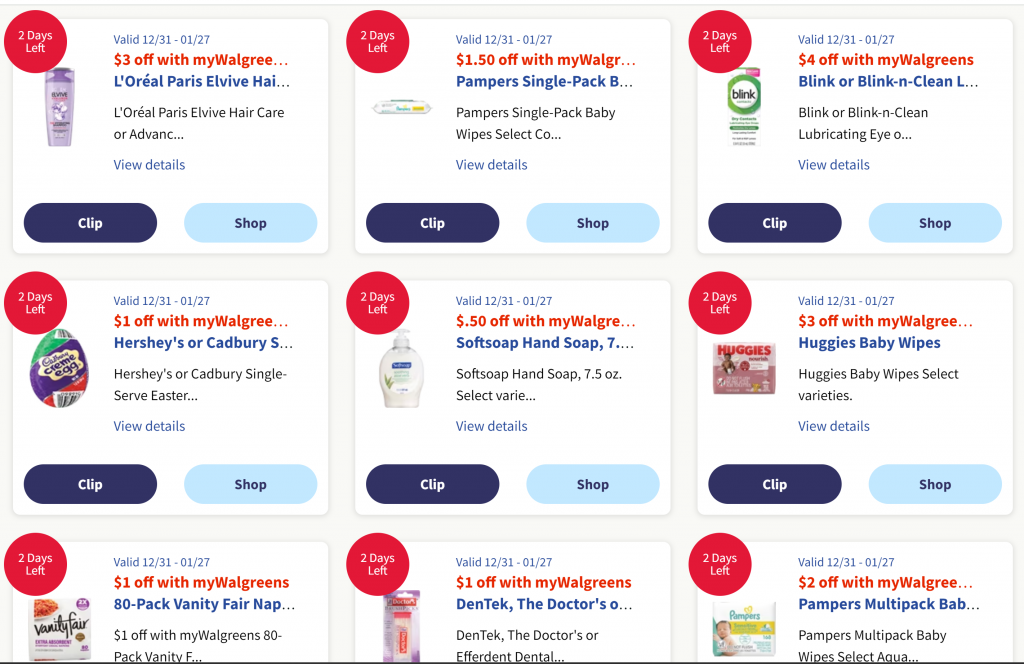The image size is (1024, 664).
Task: Shop the Huggies Baby Wipes deal
Action: coord(934,483)
